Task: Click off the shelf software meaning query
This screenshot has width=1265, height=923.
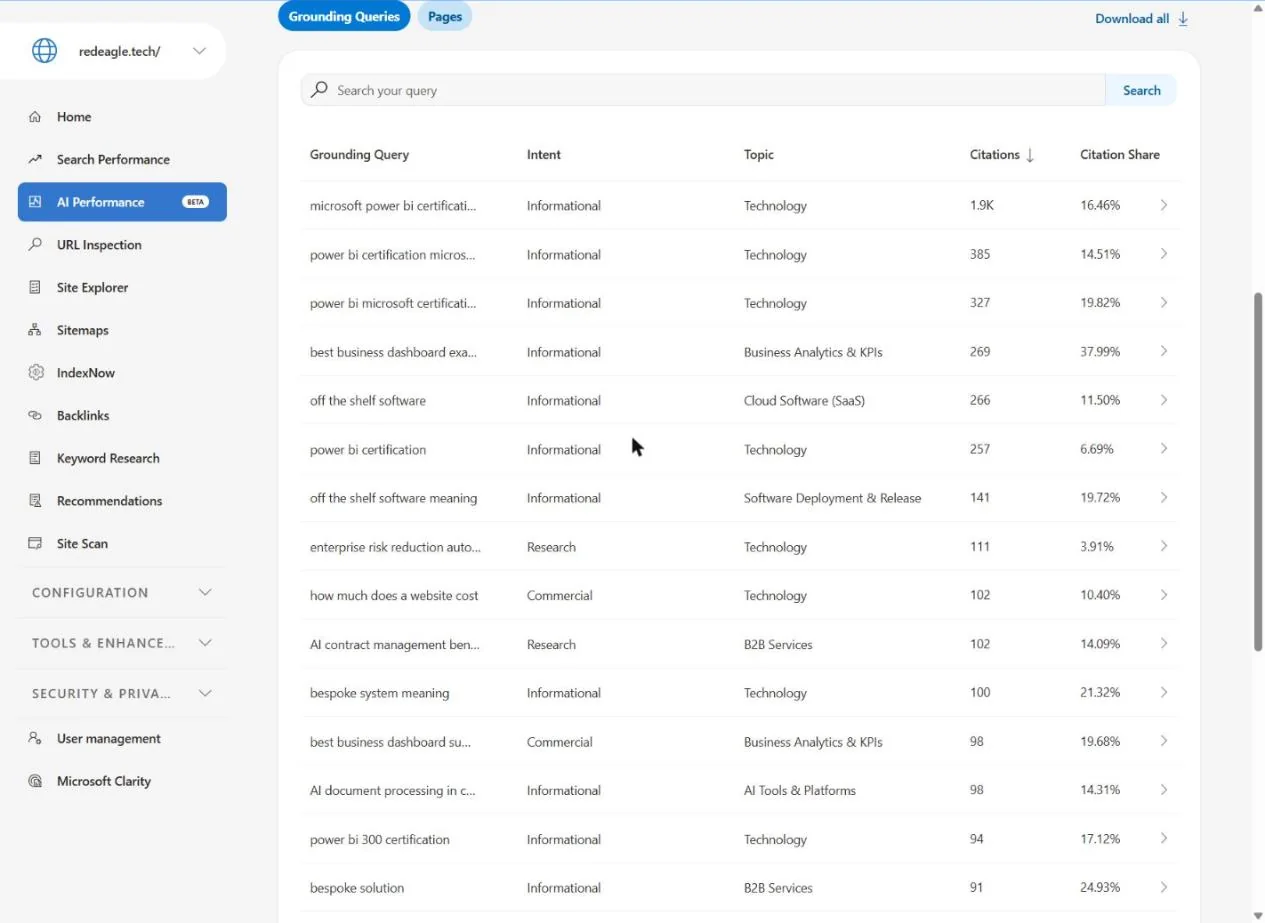Action: 393,498
